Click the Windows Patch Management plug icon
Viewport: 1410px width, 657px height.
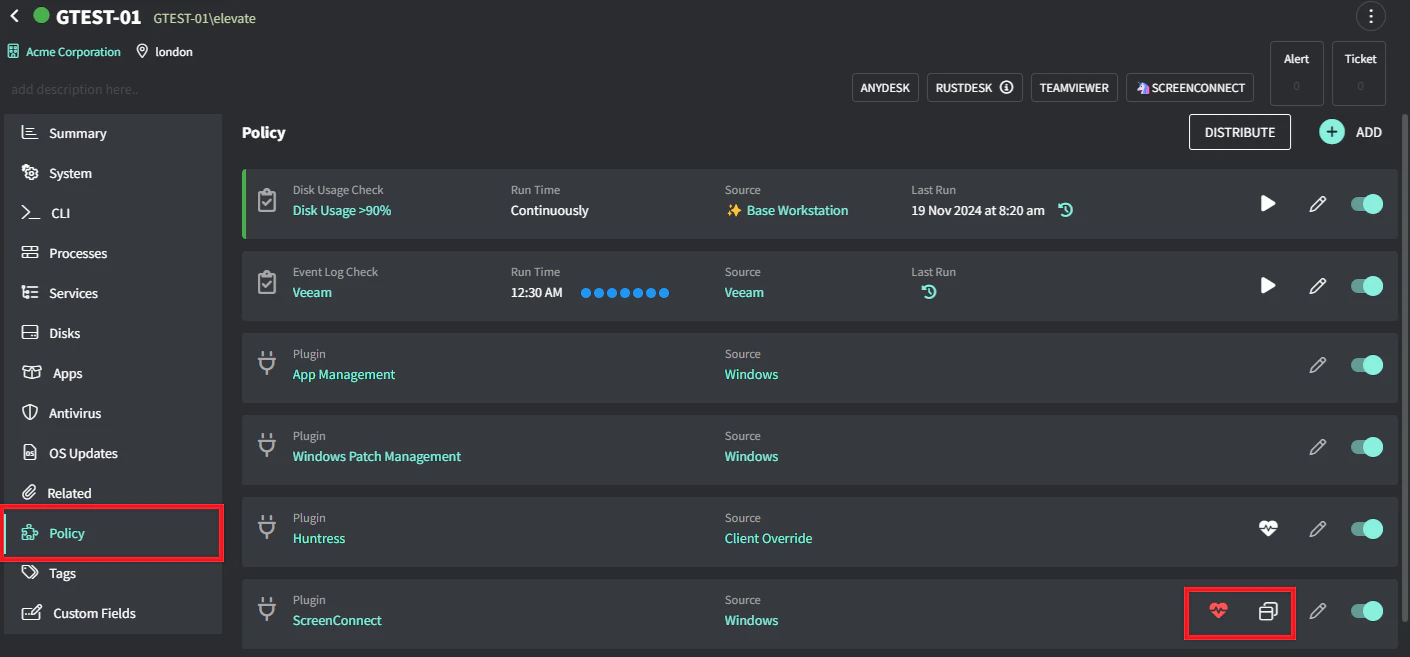tap(267, 446)
